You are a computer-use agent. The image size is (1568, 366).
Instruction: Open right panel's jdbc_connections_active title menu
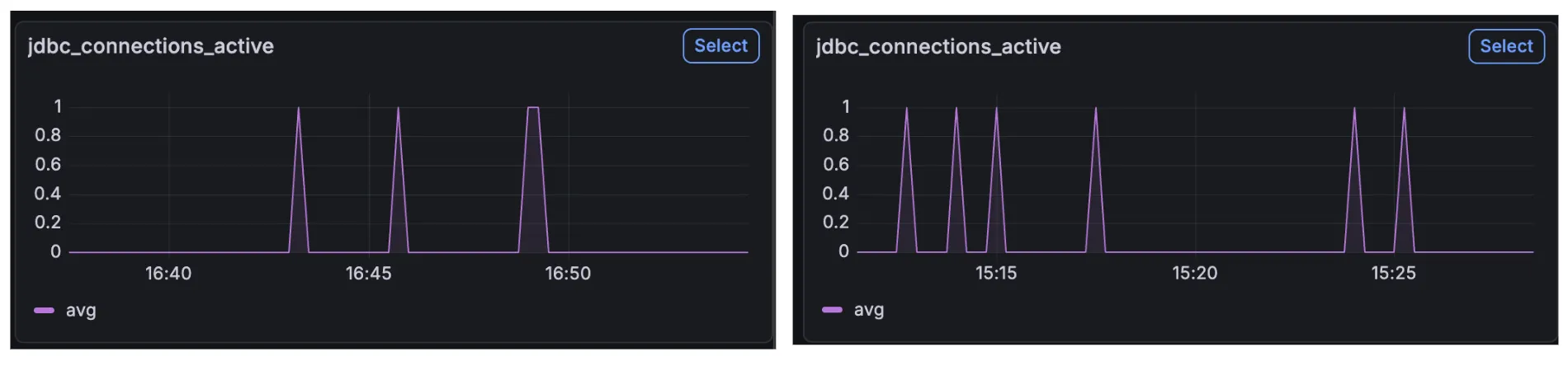(938, 47)
